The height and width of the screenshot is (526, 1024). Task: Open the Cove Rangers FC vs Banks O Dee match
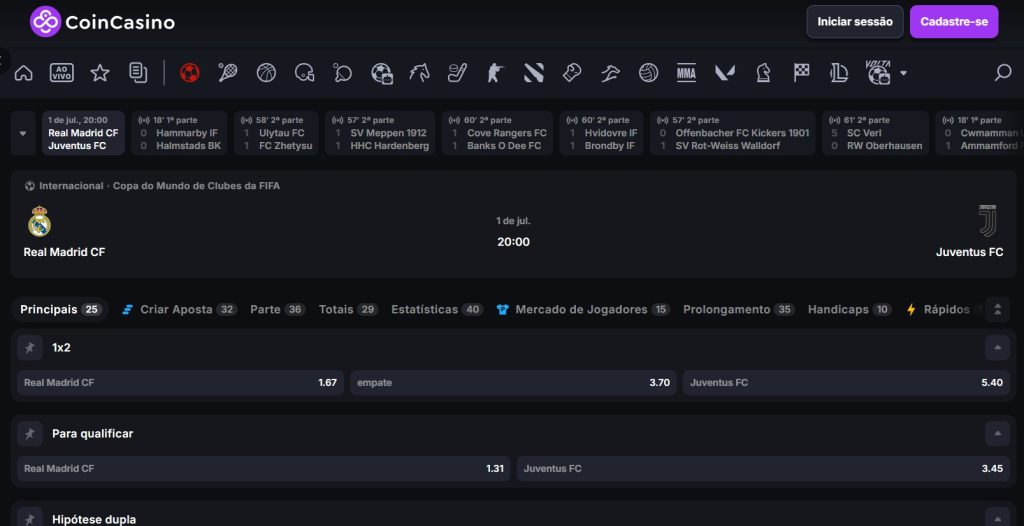(498, 133)
